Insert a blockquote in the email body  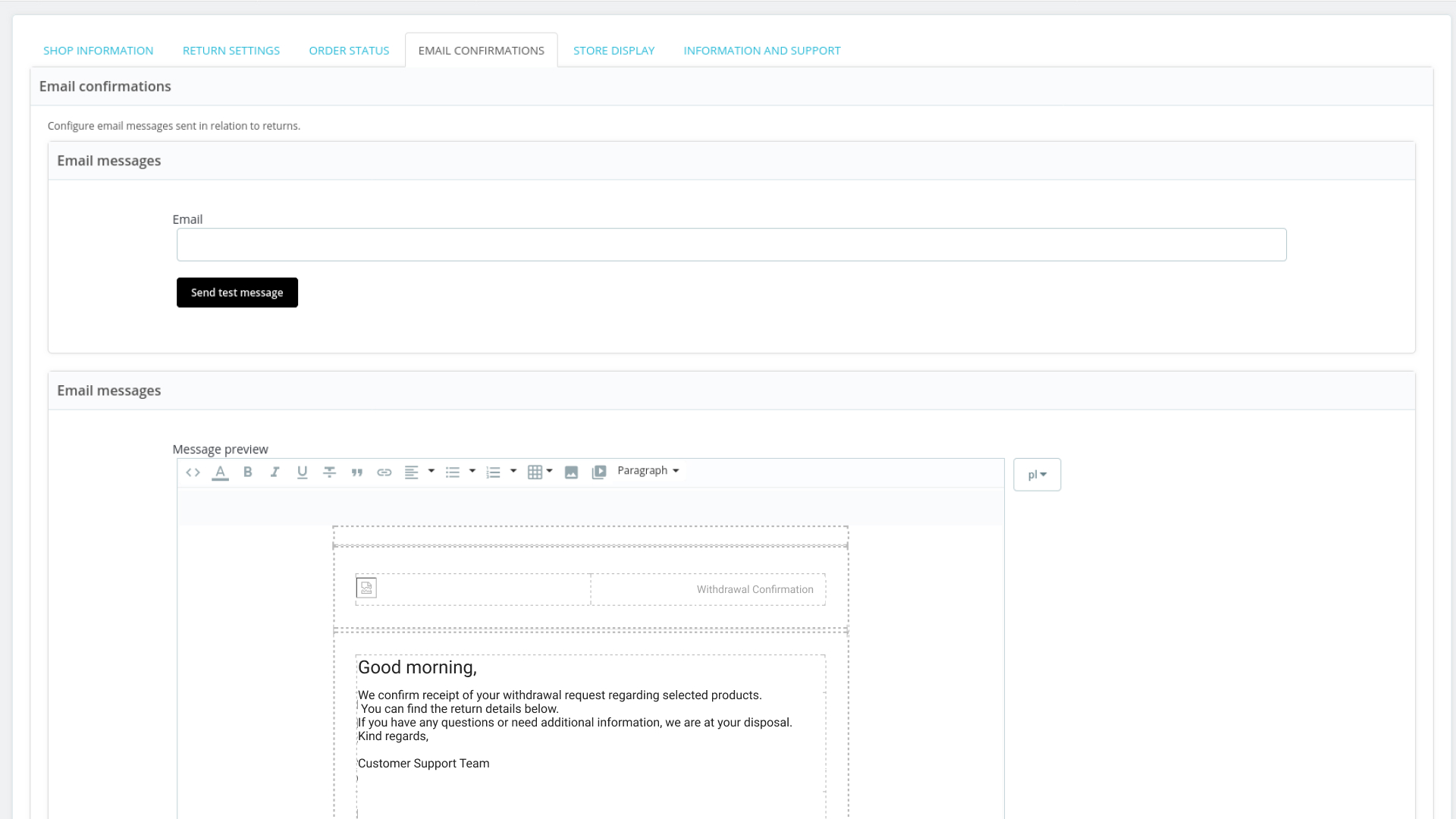coord(356,472)
